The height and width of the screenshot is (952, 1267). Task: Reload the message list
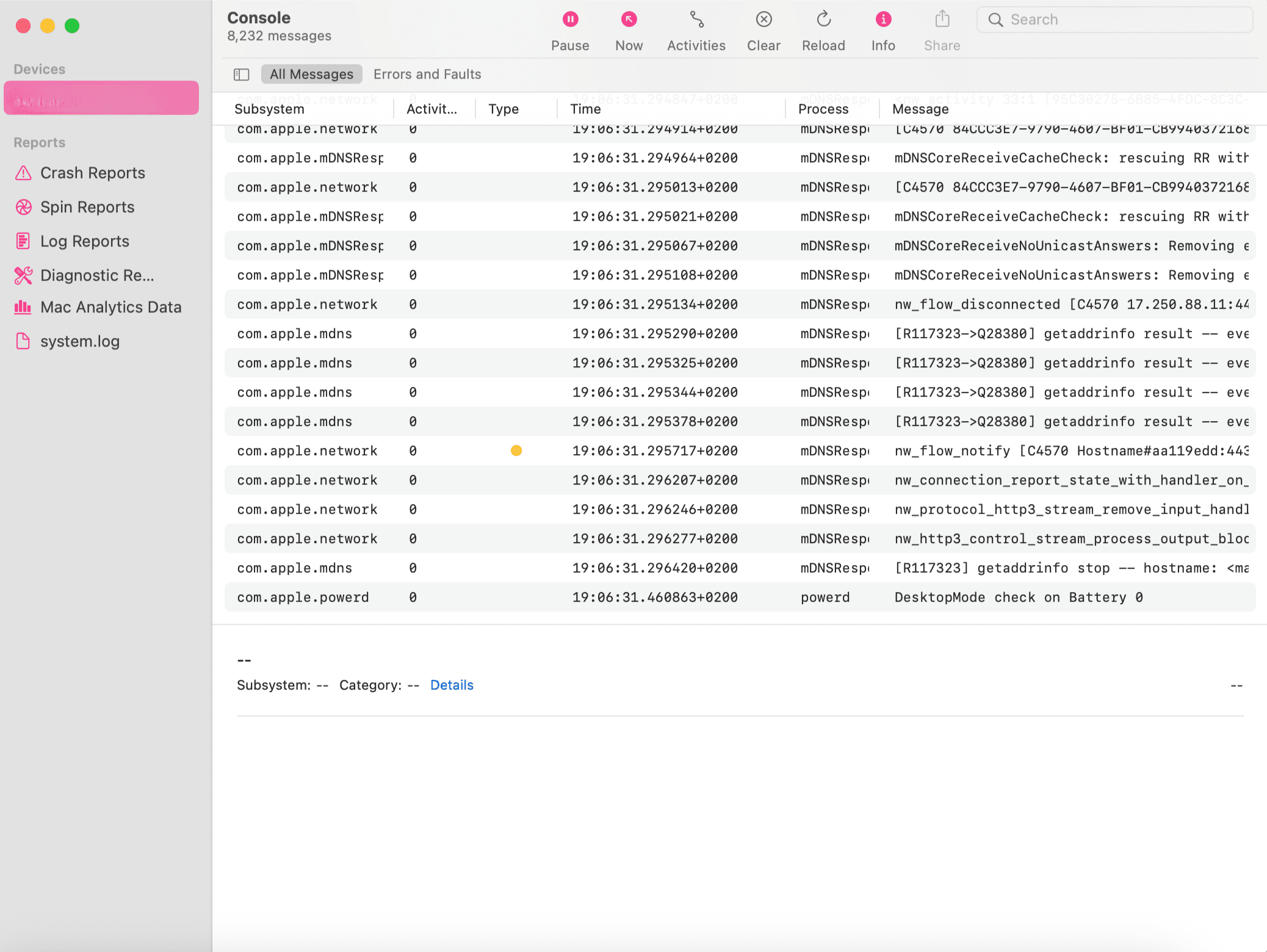click(x=823, y=28)
